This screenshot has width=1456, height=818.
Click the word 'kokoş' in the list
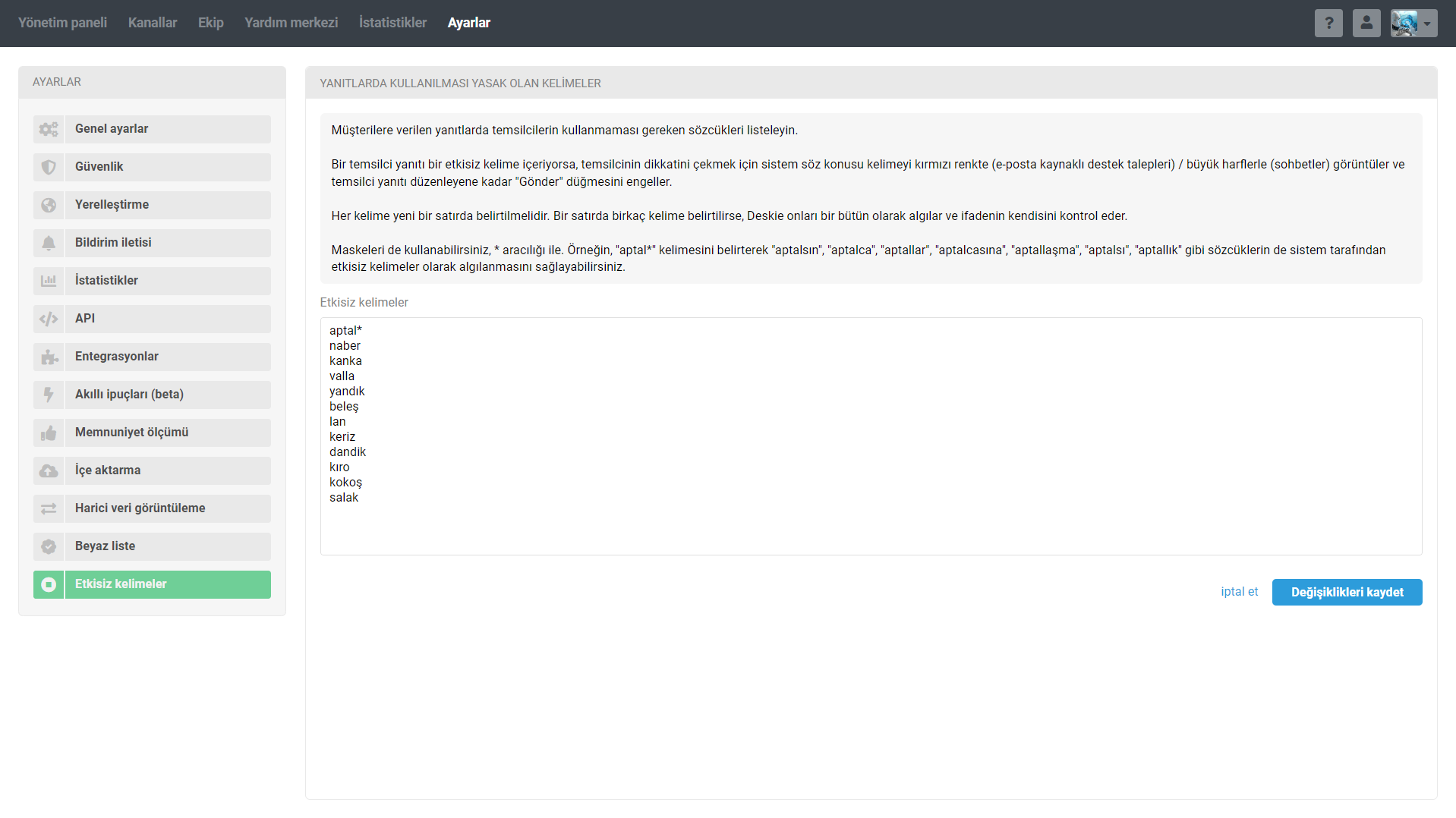345,483
